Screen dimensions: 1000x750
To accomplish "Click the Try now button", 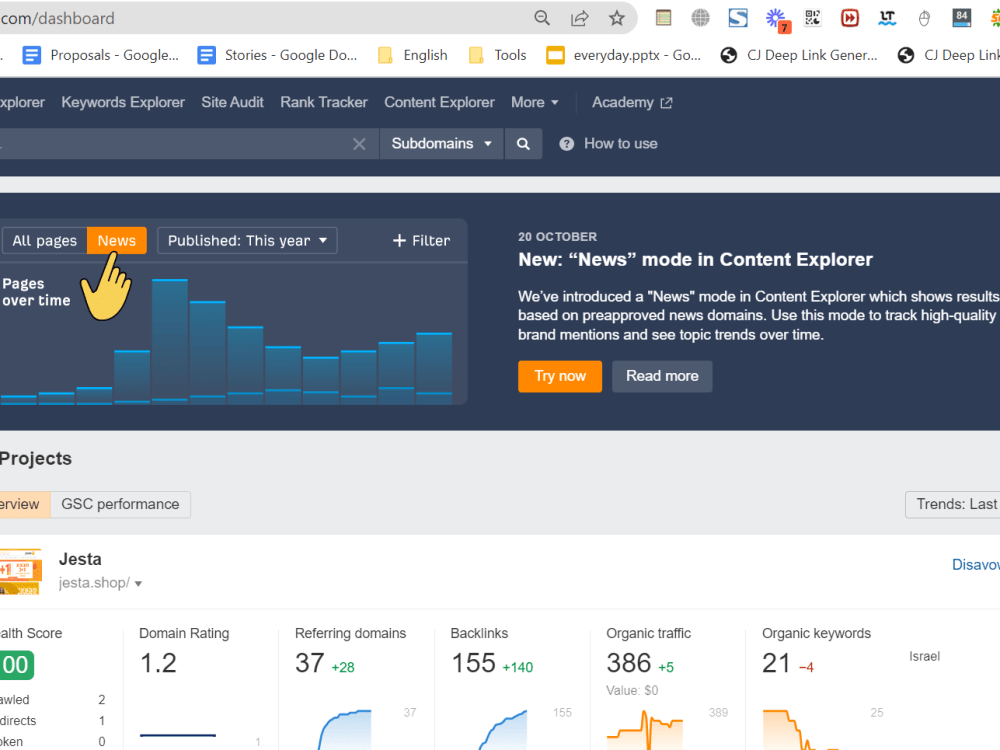I will point(560,376).
